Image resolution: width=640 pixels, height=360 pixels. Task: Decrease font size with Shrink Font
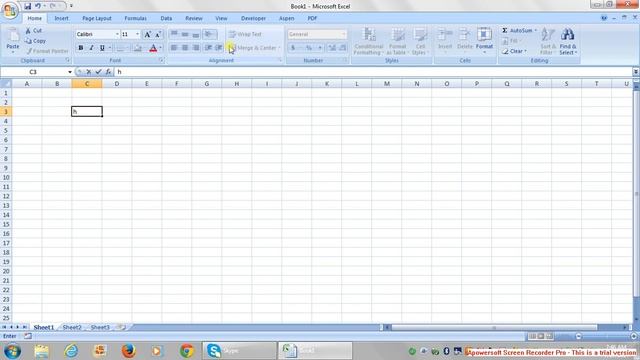pyautogui.click(x=158, y=34)
